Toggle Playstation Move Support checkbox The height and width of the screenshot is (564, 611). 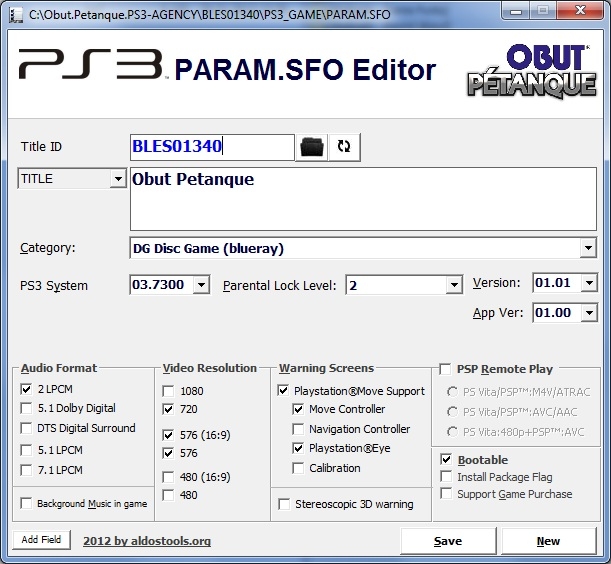283,391
